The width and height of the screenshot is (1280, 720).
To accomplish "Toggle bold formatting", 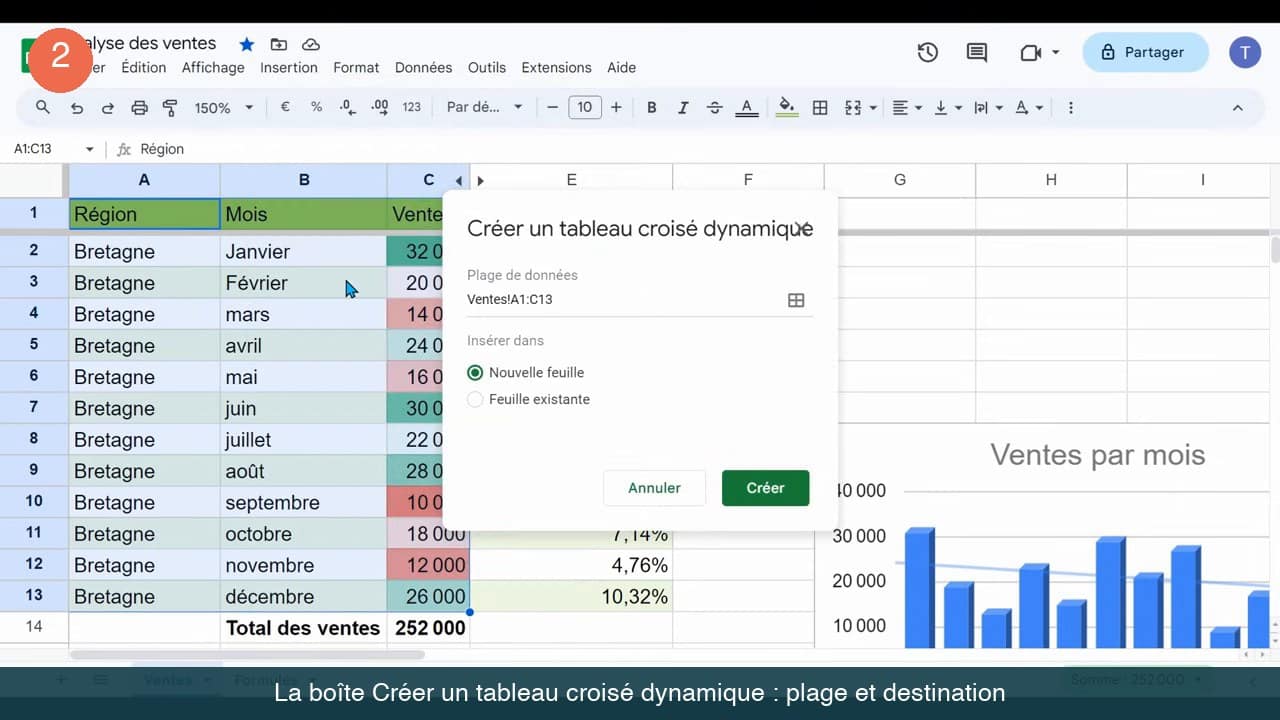I will click(652, 107).
